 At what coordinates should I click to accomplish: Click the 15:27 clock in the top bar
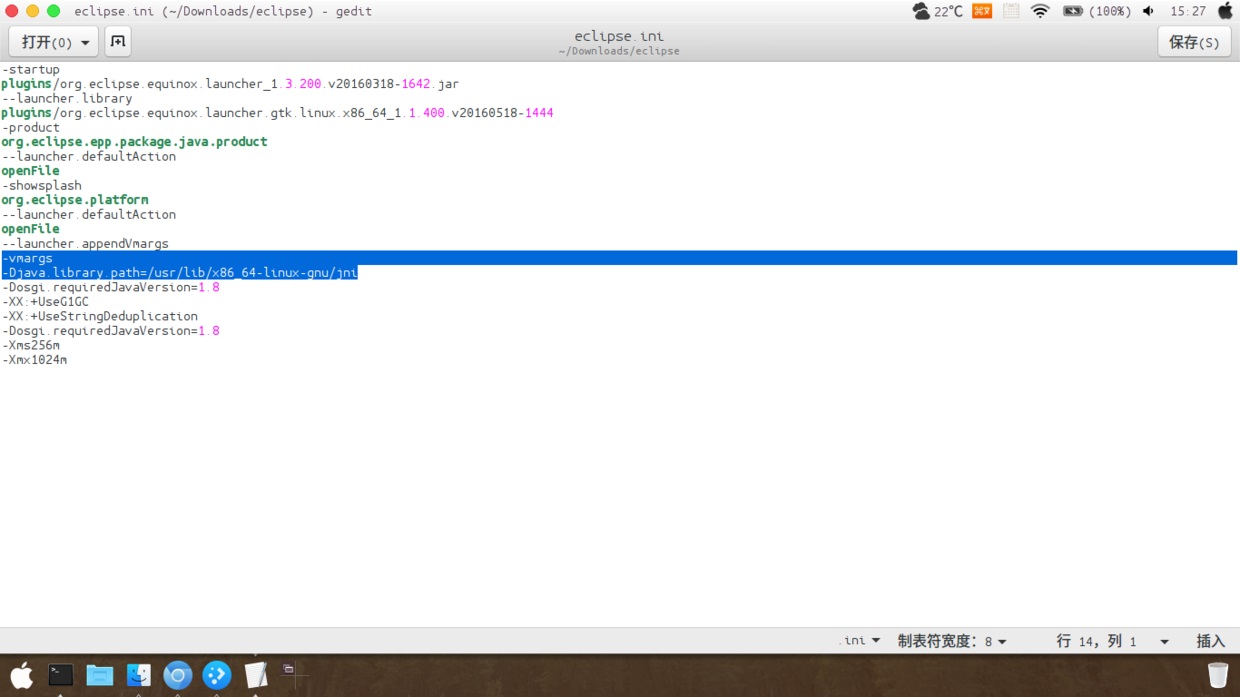[x=1188, y=11]
